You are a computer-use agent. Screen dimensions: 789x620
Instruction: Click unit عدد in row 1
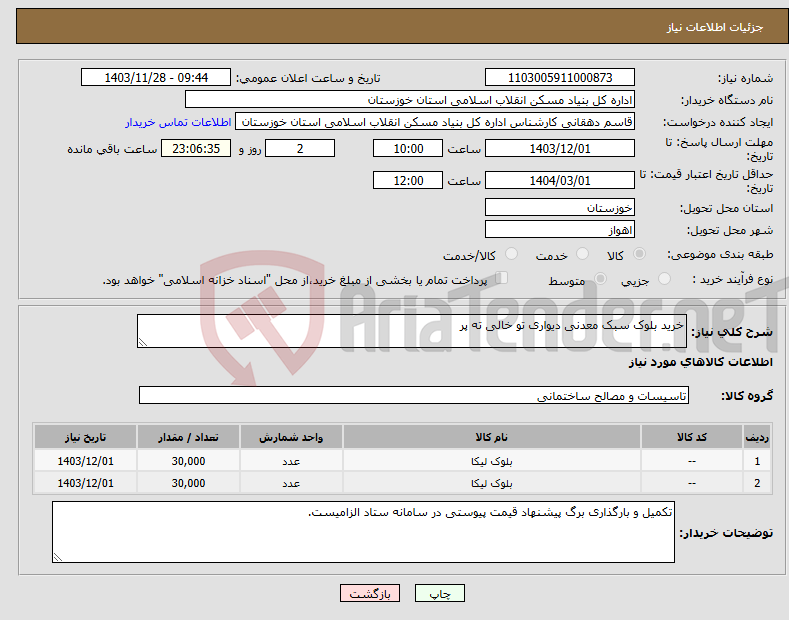pos(291,461)
